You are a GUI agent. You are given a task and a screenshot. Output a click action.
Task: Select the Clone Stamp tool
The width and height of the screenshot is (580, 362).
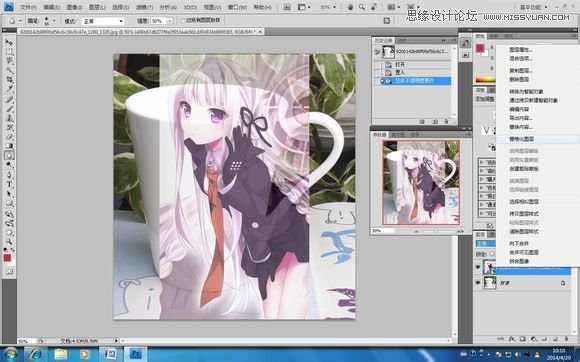[x=9, y=118]
